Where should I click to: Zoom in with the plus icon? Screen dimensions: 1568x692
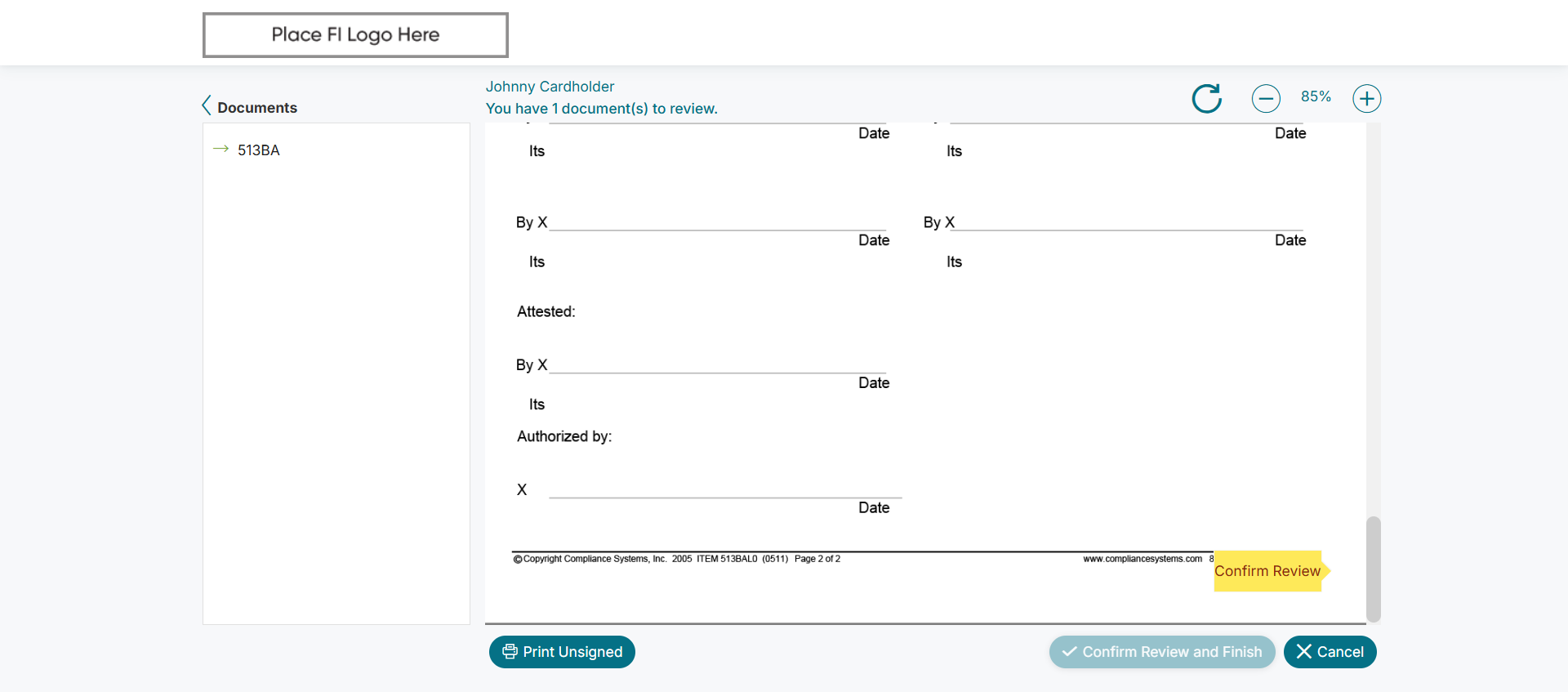[1366, 99]
